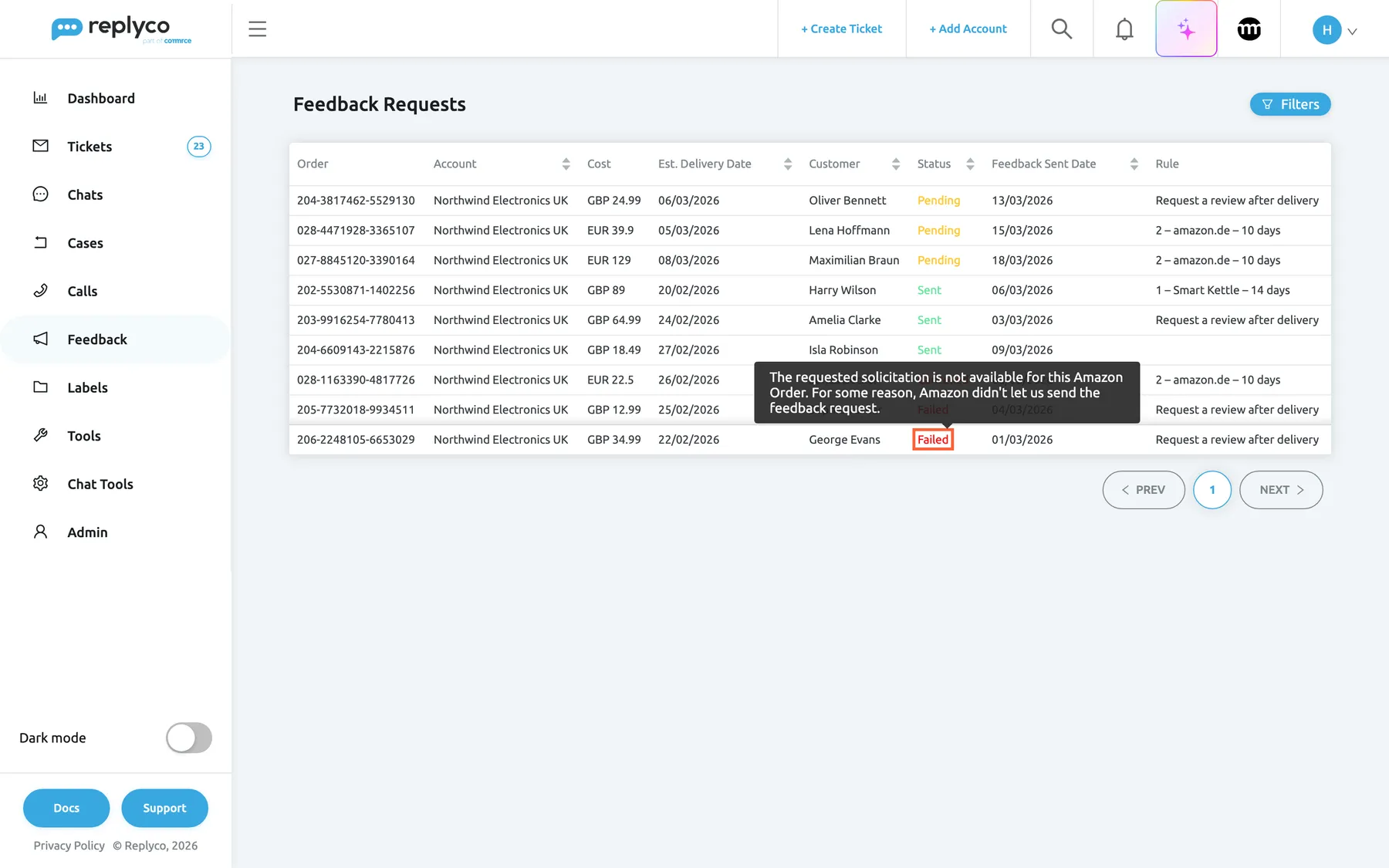Toggle the Dark mode switch
Screen dimensions: 1389x868
point(189,738)
